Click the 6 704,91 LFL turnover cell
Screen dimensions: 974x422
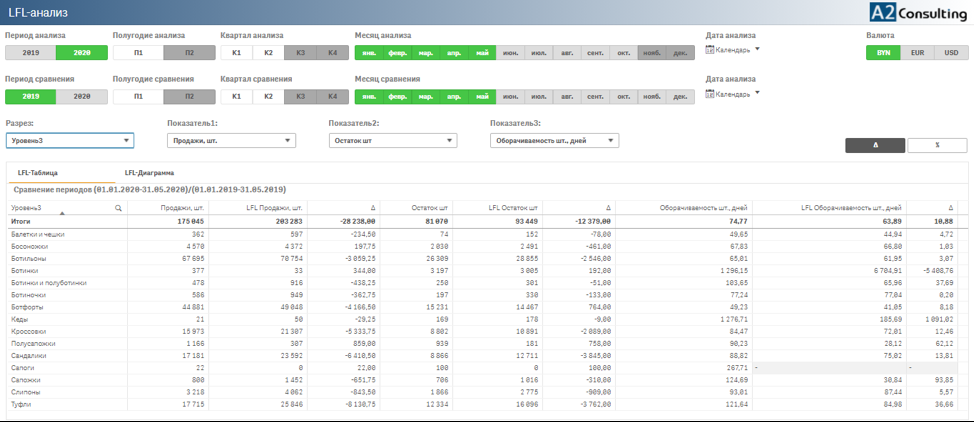point(886,270)
